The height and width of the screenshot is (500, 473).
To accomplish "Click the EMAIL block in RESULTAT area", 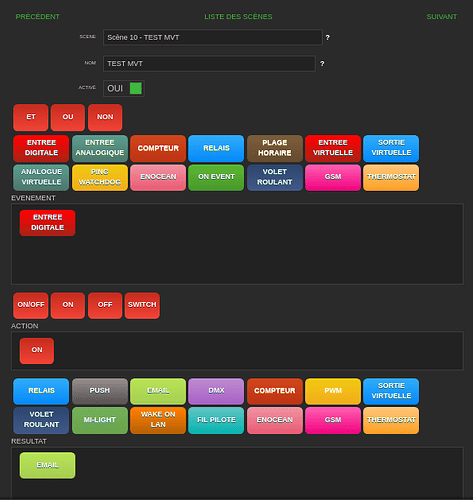I will point(47,465).
